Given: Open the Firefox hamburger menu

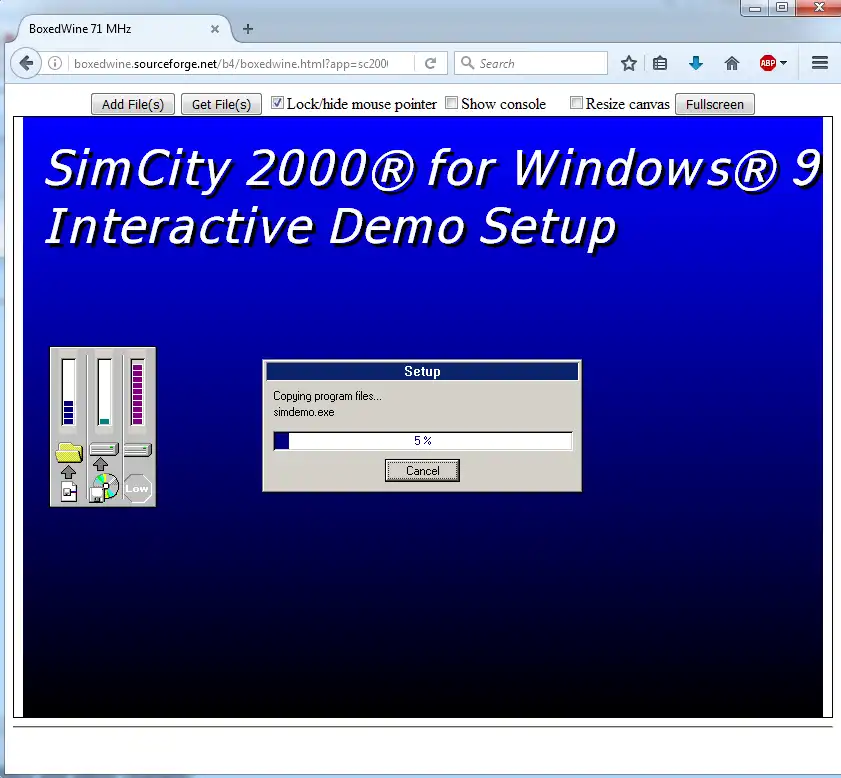Looking at the screenshot, I should point(820,63).
